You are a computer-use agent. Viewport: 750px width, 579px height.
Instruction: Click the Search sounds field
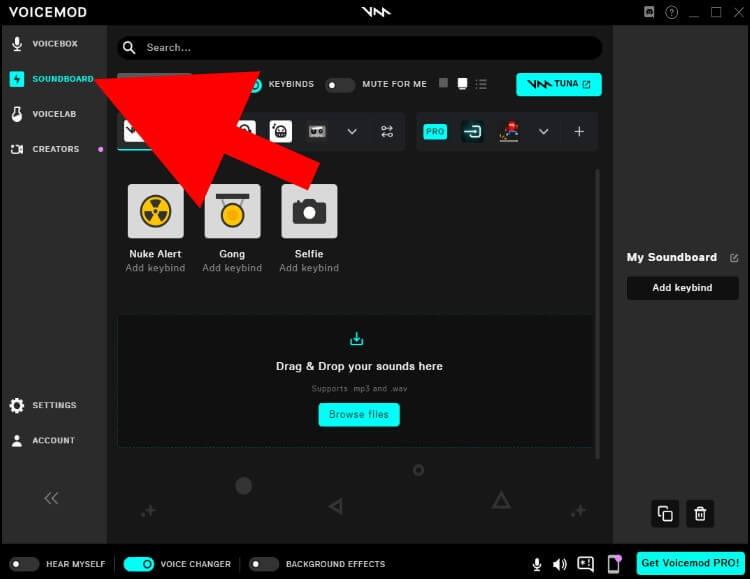(360, 47)
